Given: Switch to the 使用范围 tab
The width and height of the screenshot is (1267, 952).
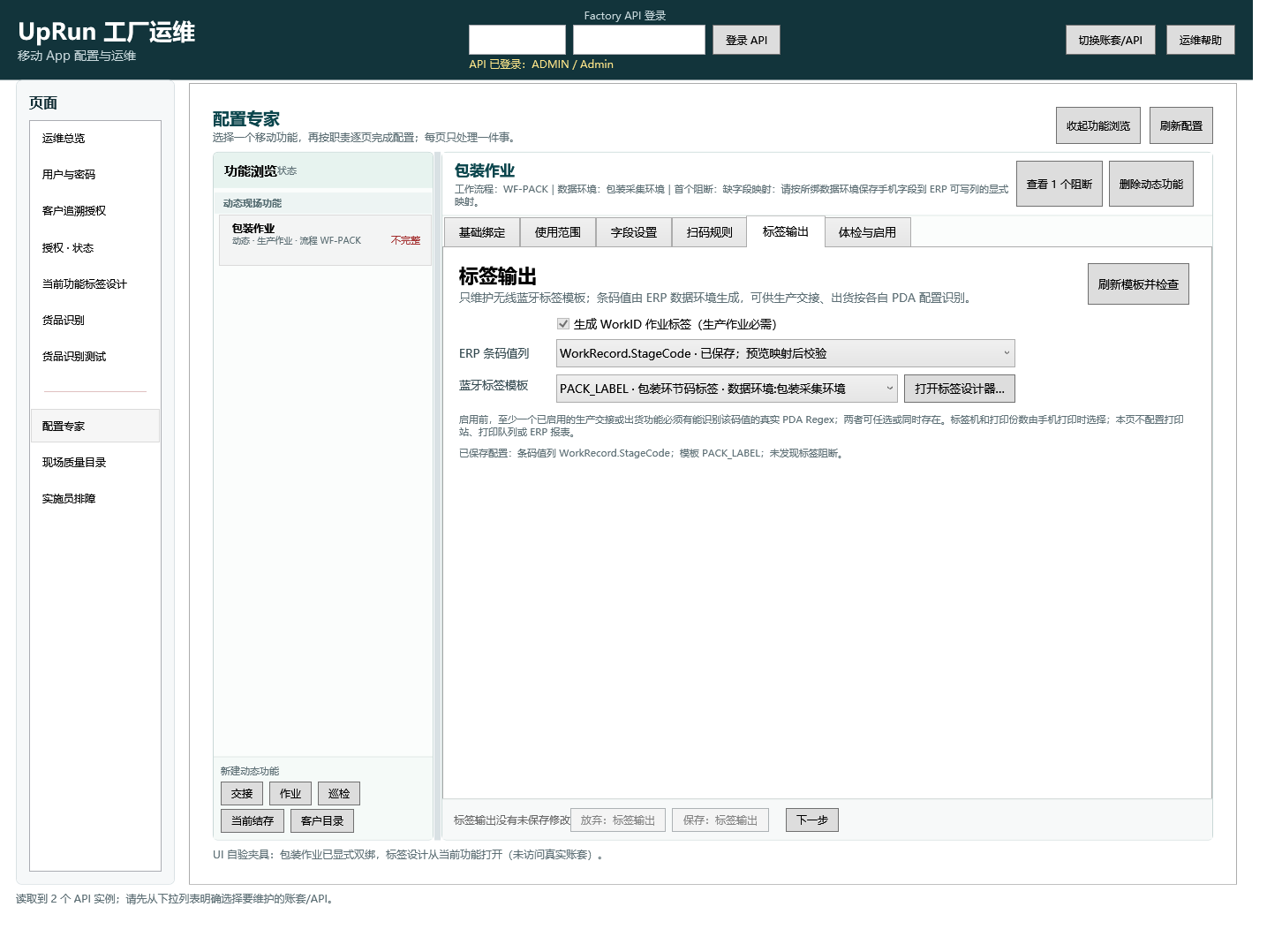Looking at the screenshot, I should (558, 232).
